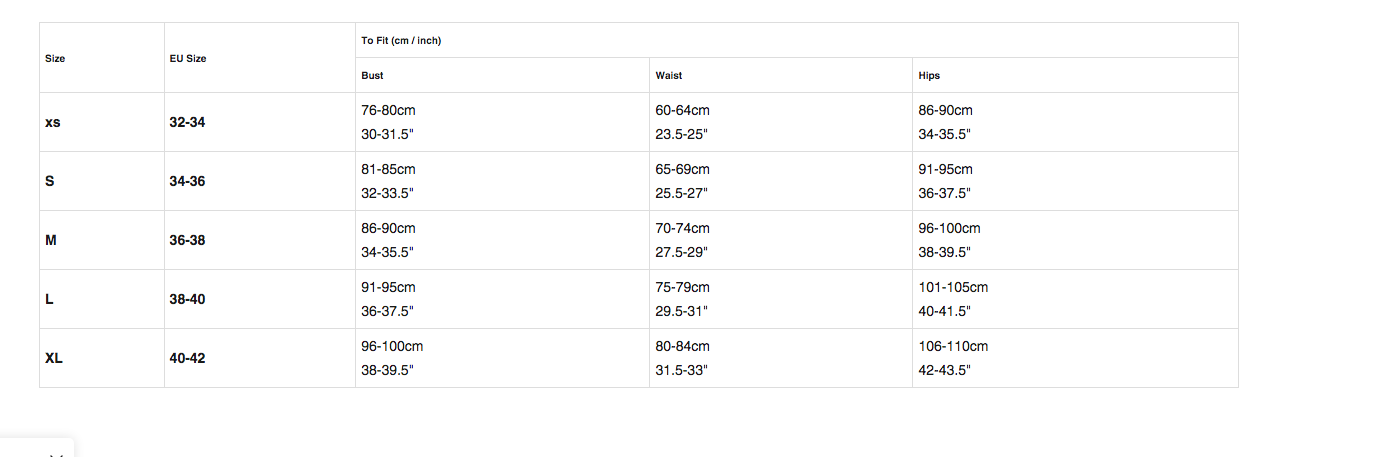Click the EU Size column header
Image resolution: width=1375 pixels, height=457 pixels.
(x=188, y=58)
